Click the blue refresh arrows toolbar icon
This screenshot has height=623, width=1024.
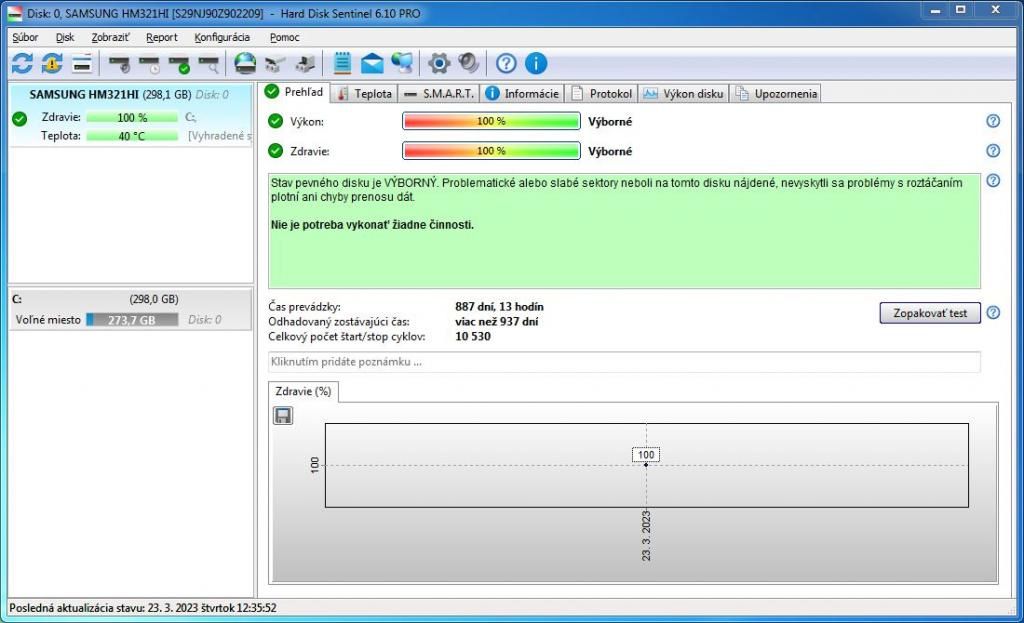22,64
